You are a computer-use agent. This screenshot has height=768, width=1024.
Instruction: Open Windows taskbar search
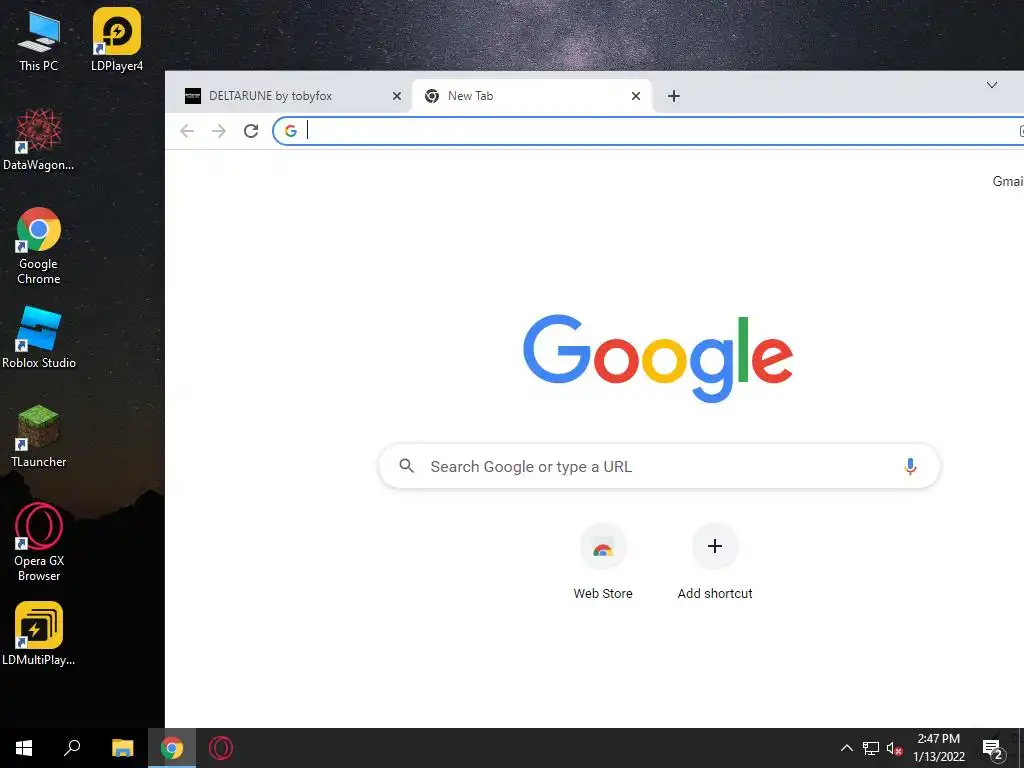click(x=72, y=748)
